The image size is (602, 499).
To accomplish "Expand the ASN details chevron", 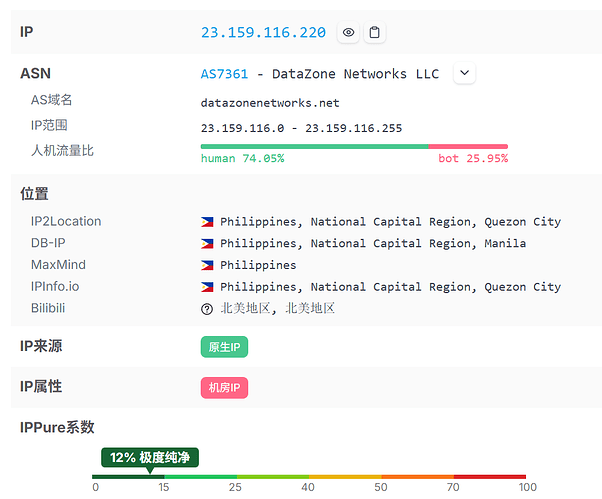I will pos(465,73).
